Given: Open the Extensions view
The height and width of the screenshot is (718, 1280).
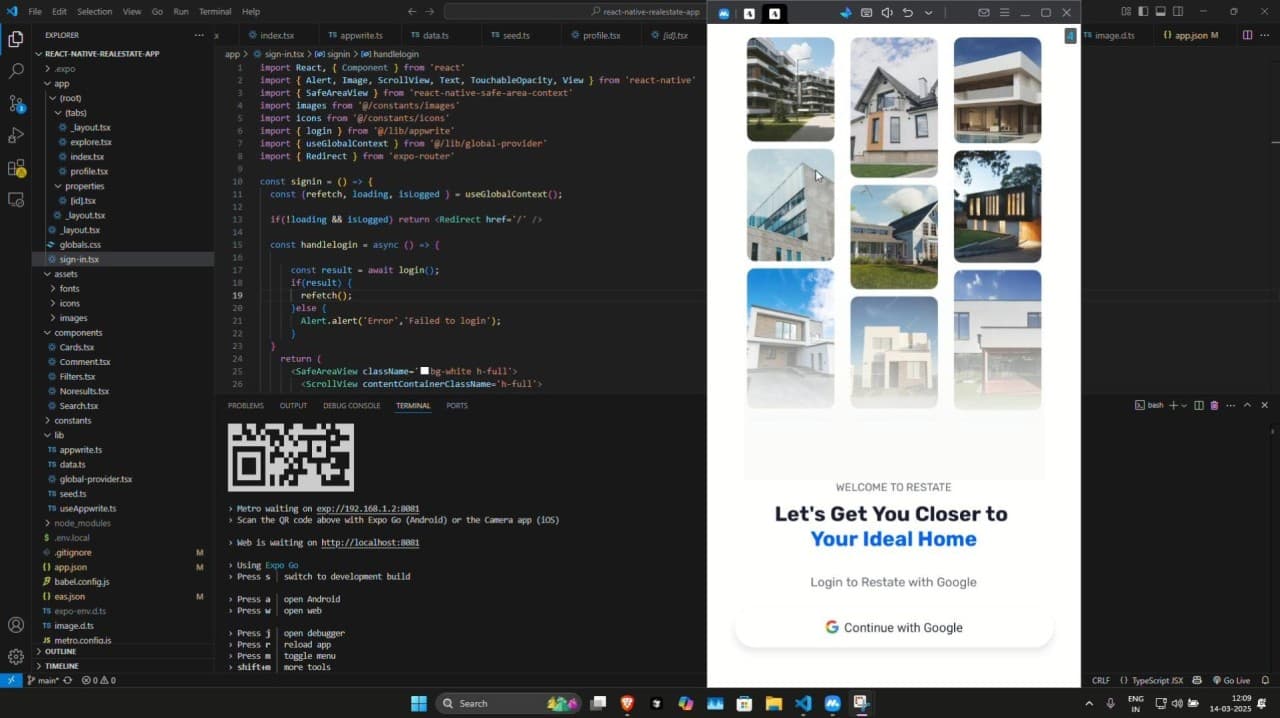Looking at the screenshot, I should [x=16, y=167].
